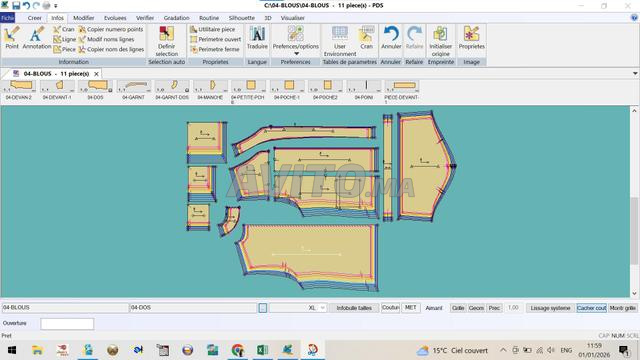Run Copier numero points
Image resolution: width=640 pixels, height=360 pixels.
[x=111, y=29]
